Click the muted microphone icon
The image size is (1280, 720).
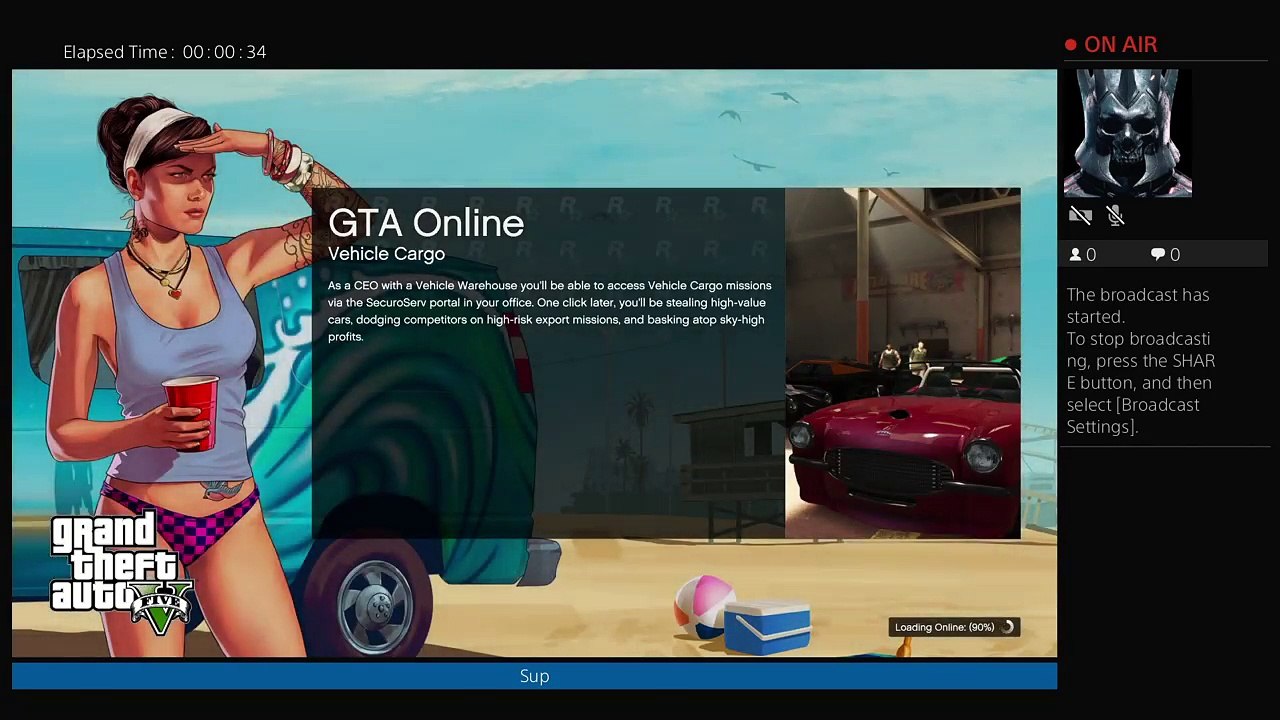coord(1116,215)
